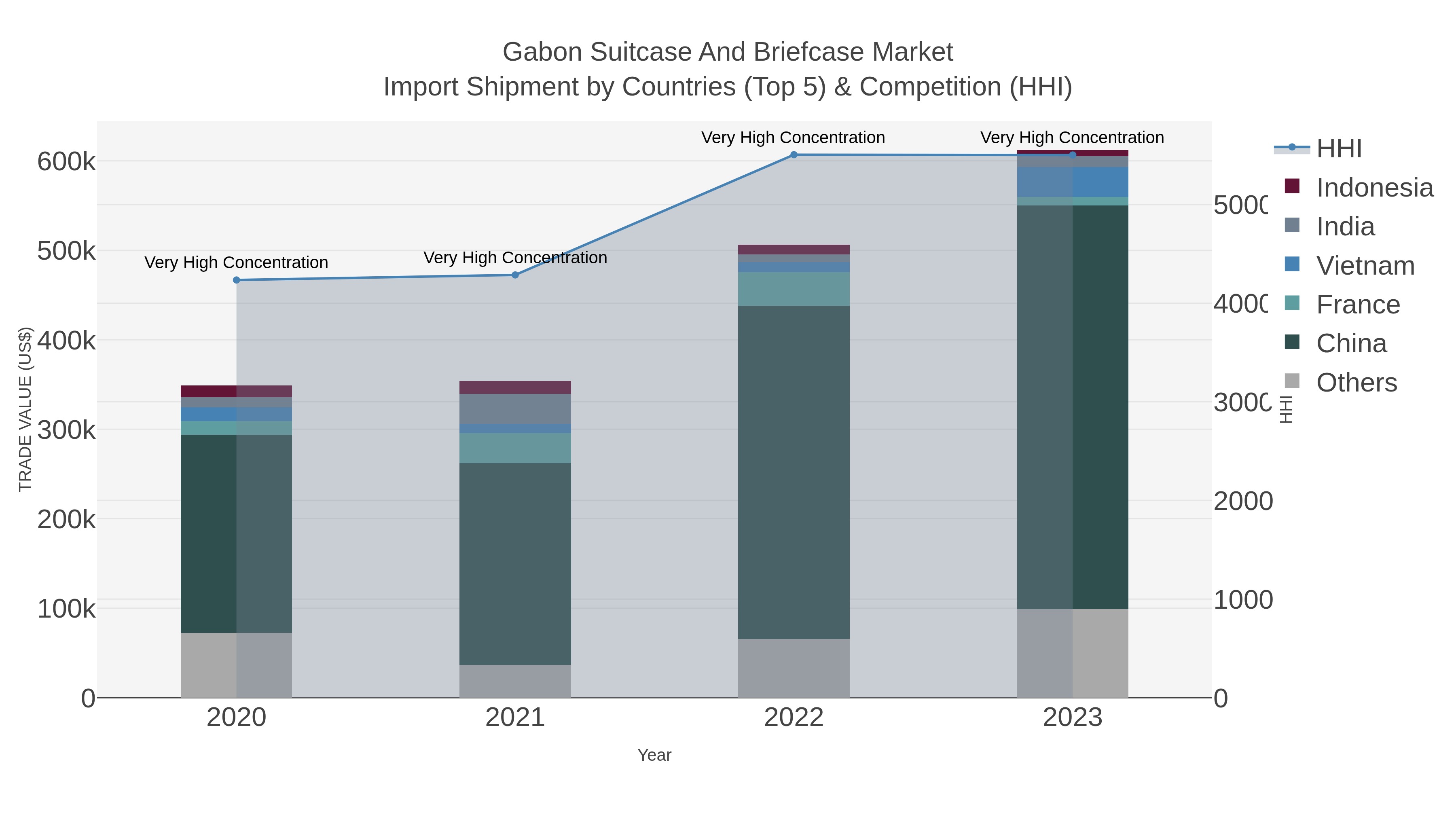Click the 200k y-axis tick label
Image resolution: width=1456 pixels, height=819 pixels.
pyautogui.click(x=66, y=519)
